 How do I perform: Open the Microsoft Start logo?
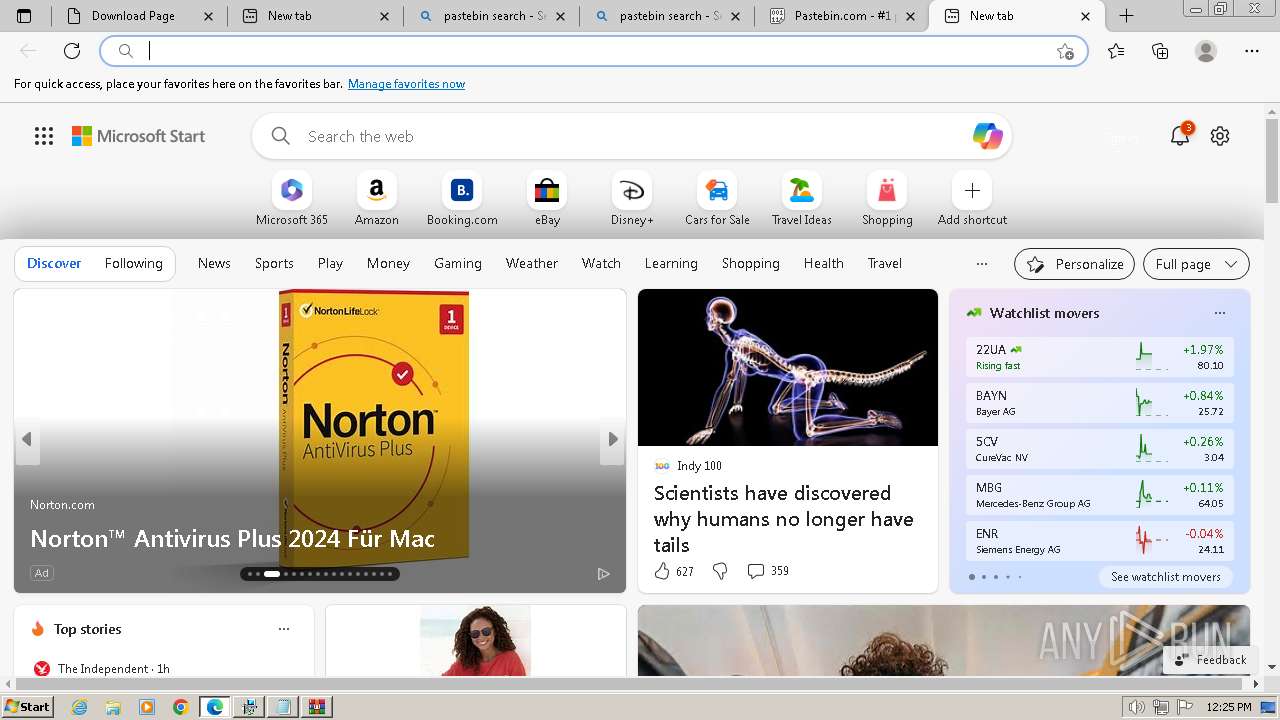[x=138, y=136]
